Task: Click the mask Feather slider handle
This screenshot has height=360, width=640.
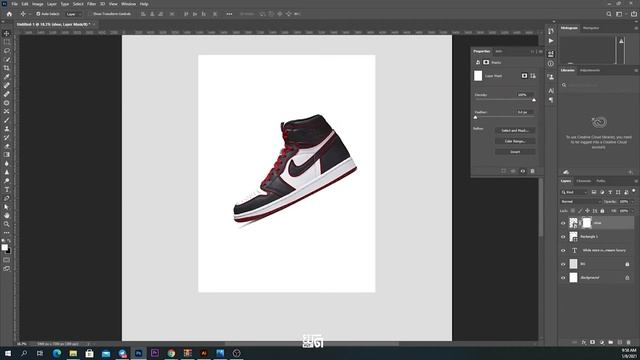Action: (476, 118)
